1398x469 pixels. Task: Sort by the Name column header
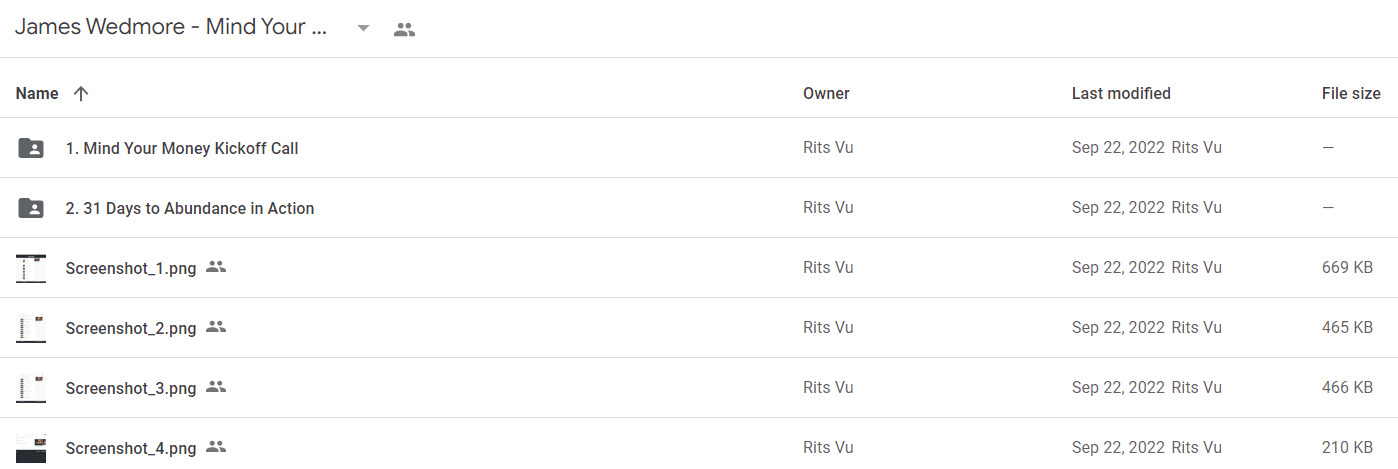click(37, 93)
